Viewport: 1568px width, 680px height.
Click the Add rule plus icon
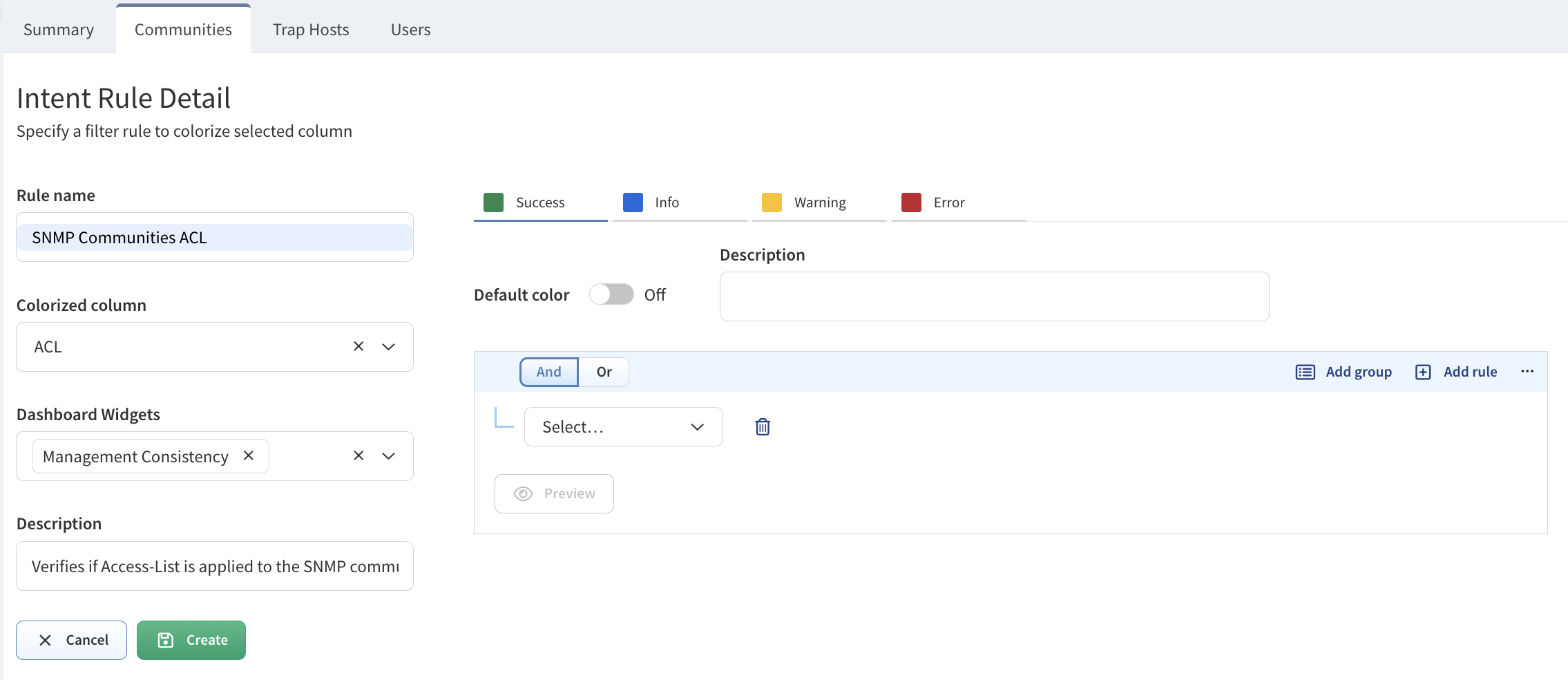[1423, 372]
